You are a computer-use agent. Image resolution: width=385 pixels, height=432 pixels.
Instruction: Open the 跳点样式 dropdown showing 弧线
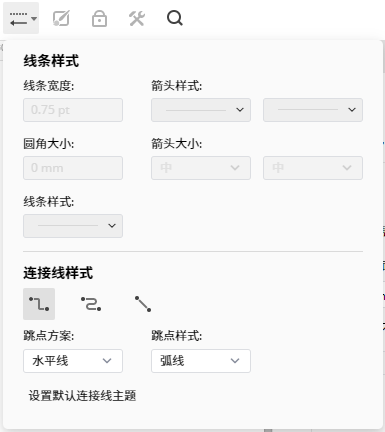click(201, 361)
